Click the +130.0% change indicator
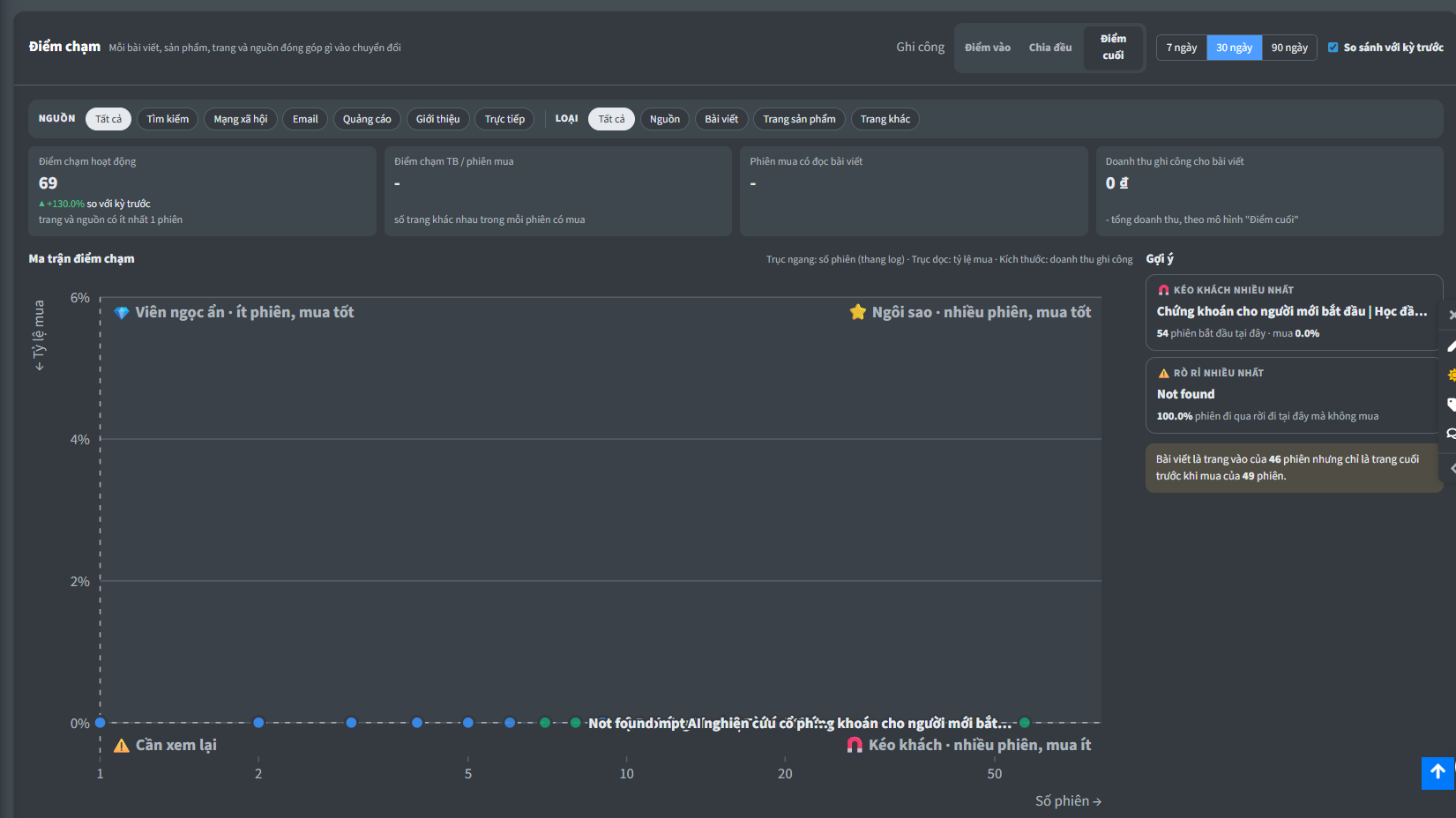This screenshot has height=818, width=1456. point(62,204)
